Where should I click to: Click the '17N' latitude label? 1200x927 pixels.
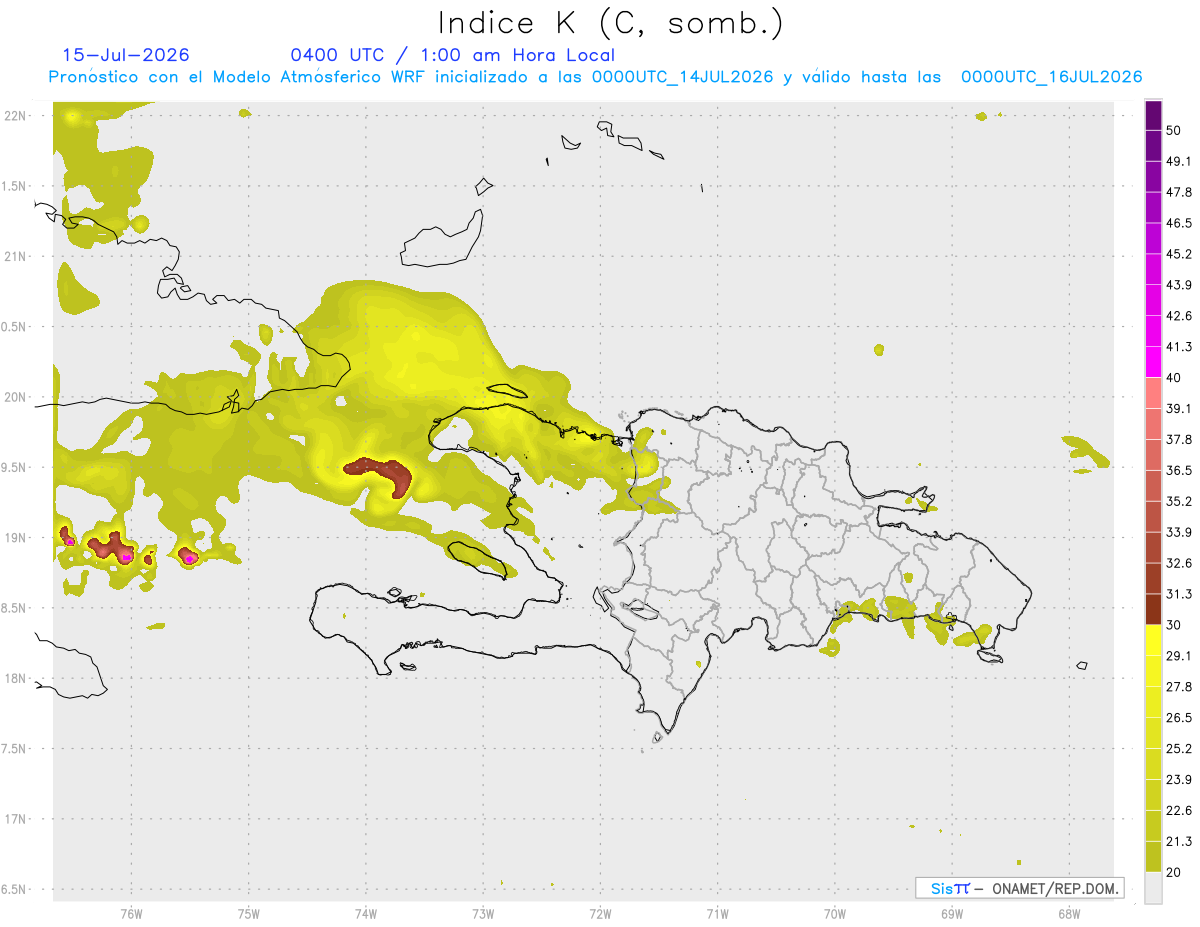coord(16,819)
